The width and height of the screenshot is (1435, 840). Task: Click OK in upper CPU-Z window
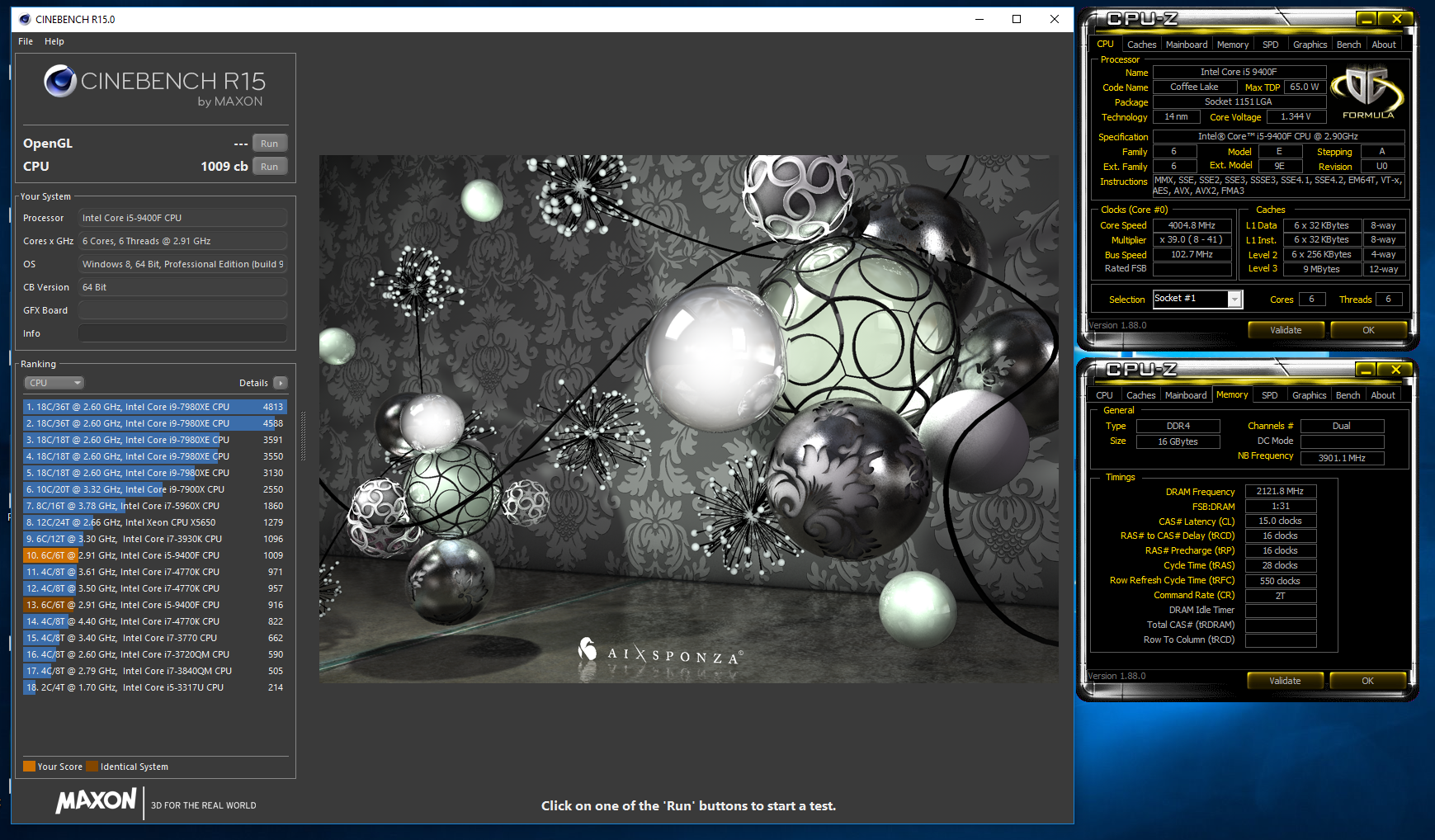1368,330
